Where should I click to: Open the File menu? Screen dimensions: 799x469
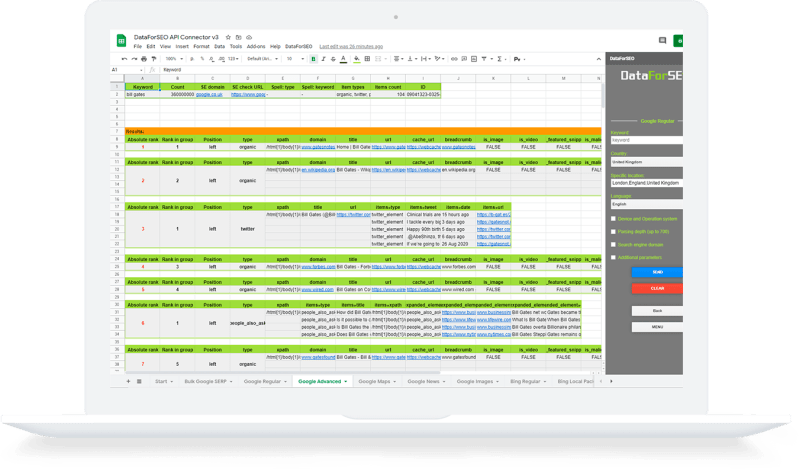click(138, 46)
